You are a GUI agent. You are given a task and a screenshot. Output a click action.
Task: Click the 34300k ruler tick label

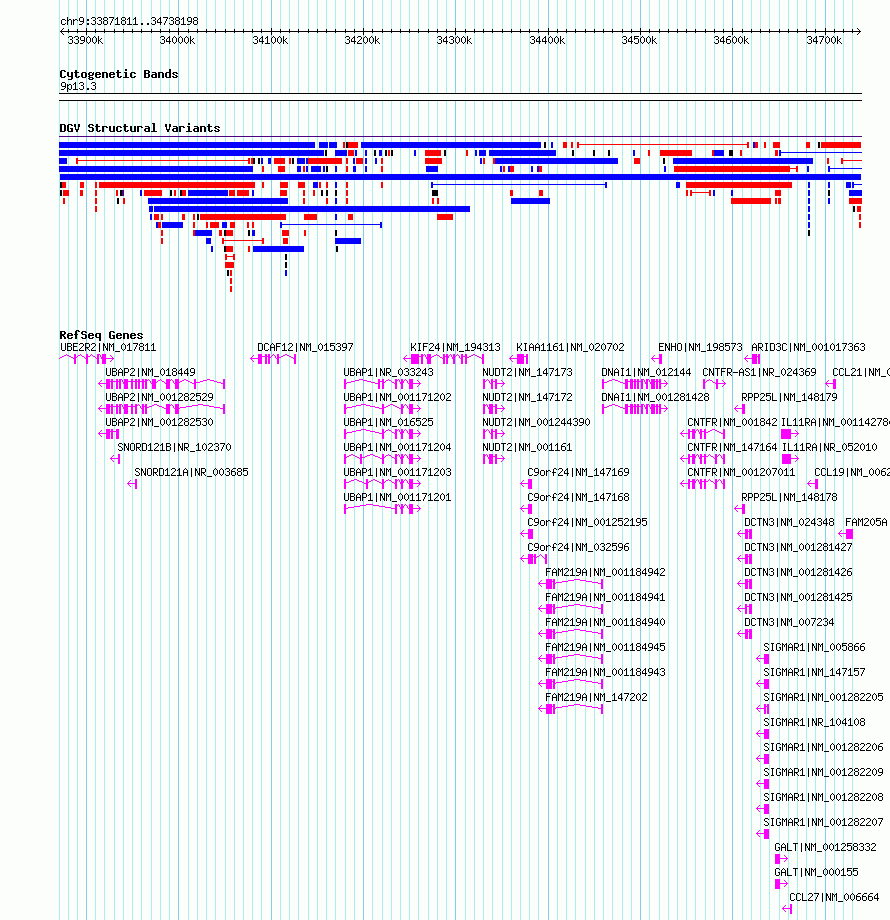(454, 40)
